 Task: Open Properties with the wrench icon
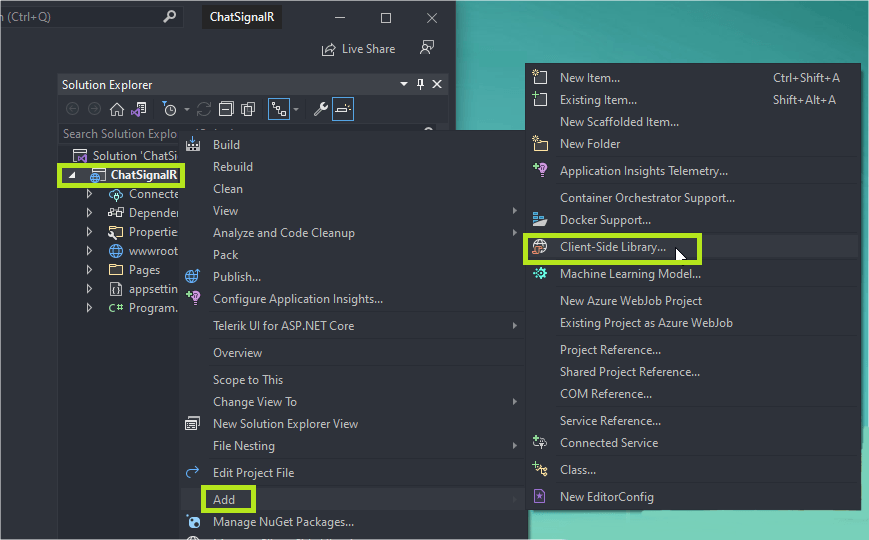[x=320, y=109]
